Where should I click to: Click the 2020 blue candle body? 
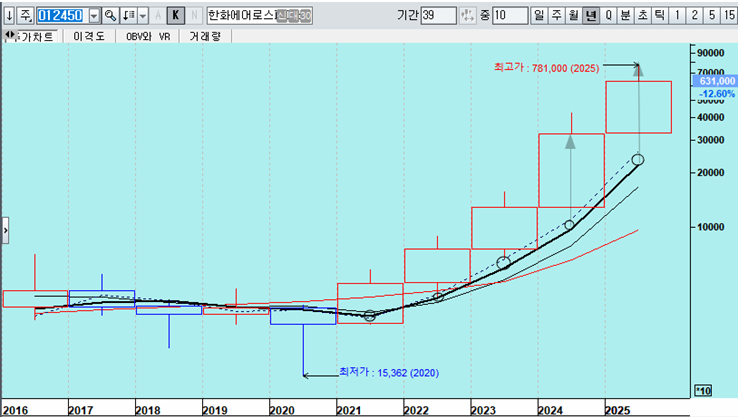pos(303,316)
